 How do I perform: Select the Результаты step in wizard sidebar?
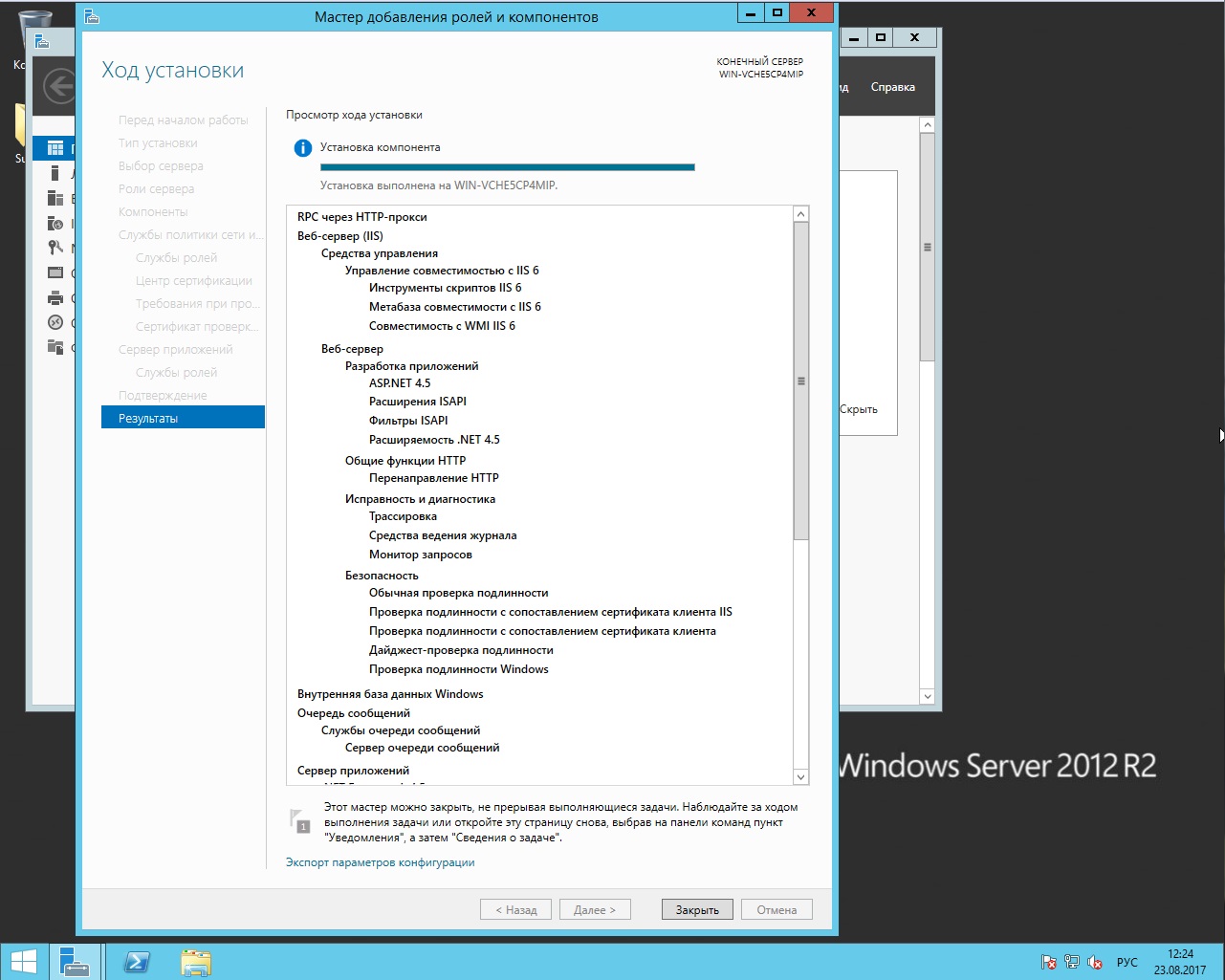pos(183,418)
